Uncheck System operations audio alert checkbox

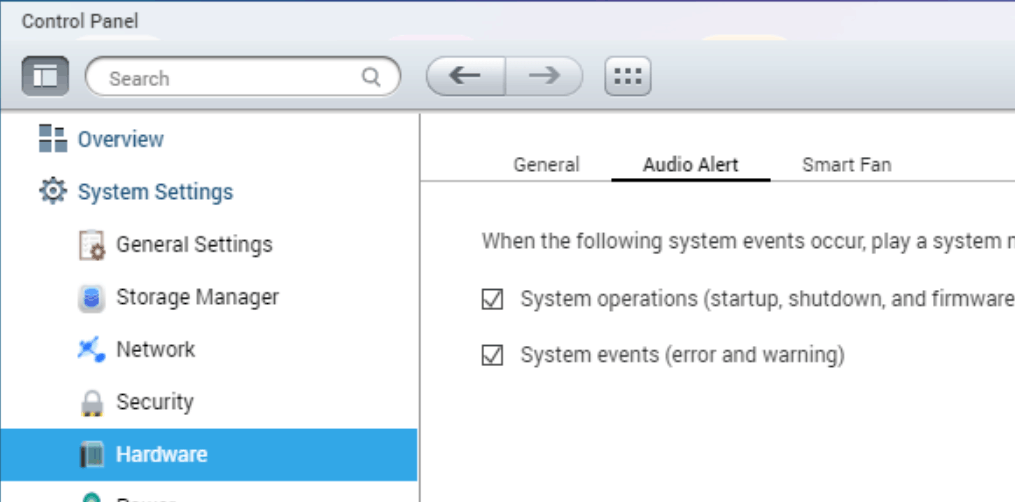pos(492,299)
